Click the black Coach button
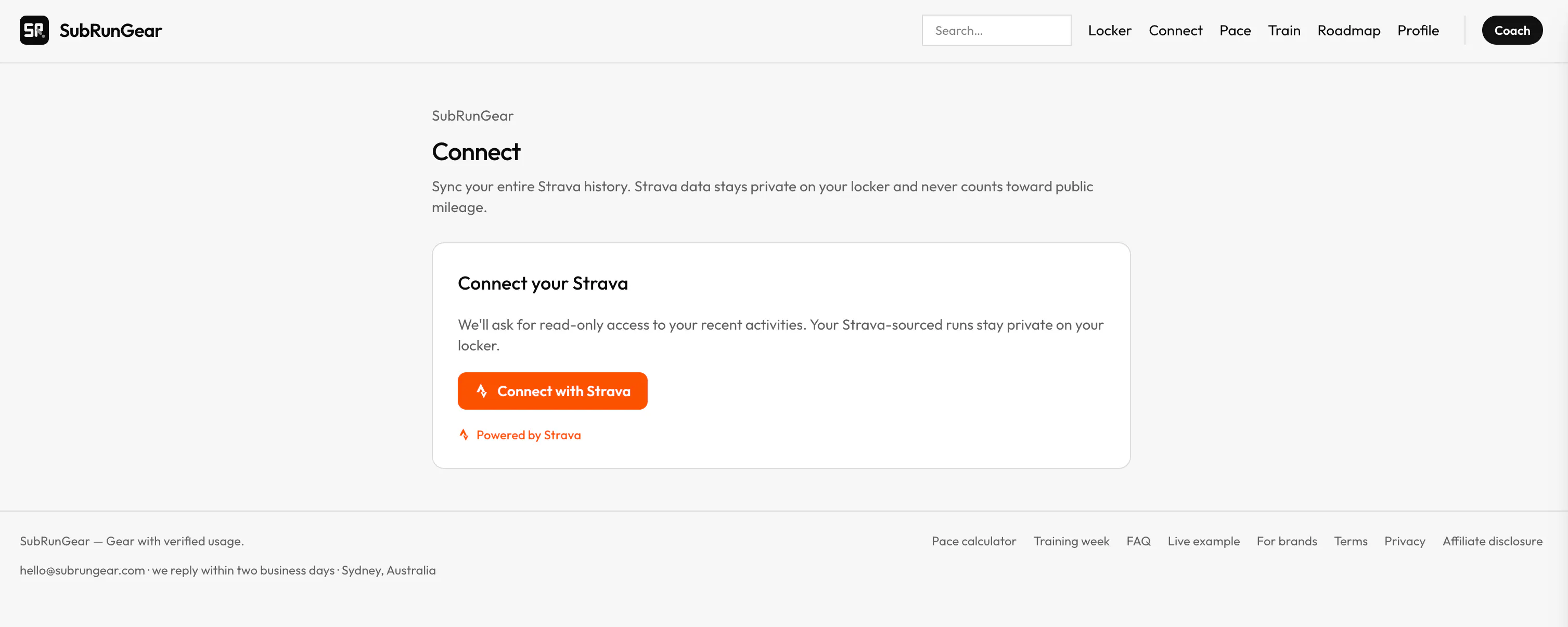1568x627 pixels. coord(1511,30)
